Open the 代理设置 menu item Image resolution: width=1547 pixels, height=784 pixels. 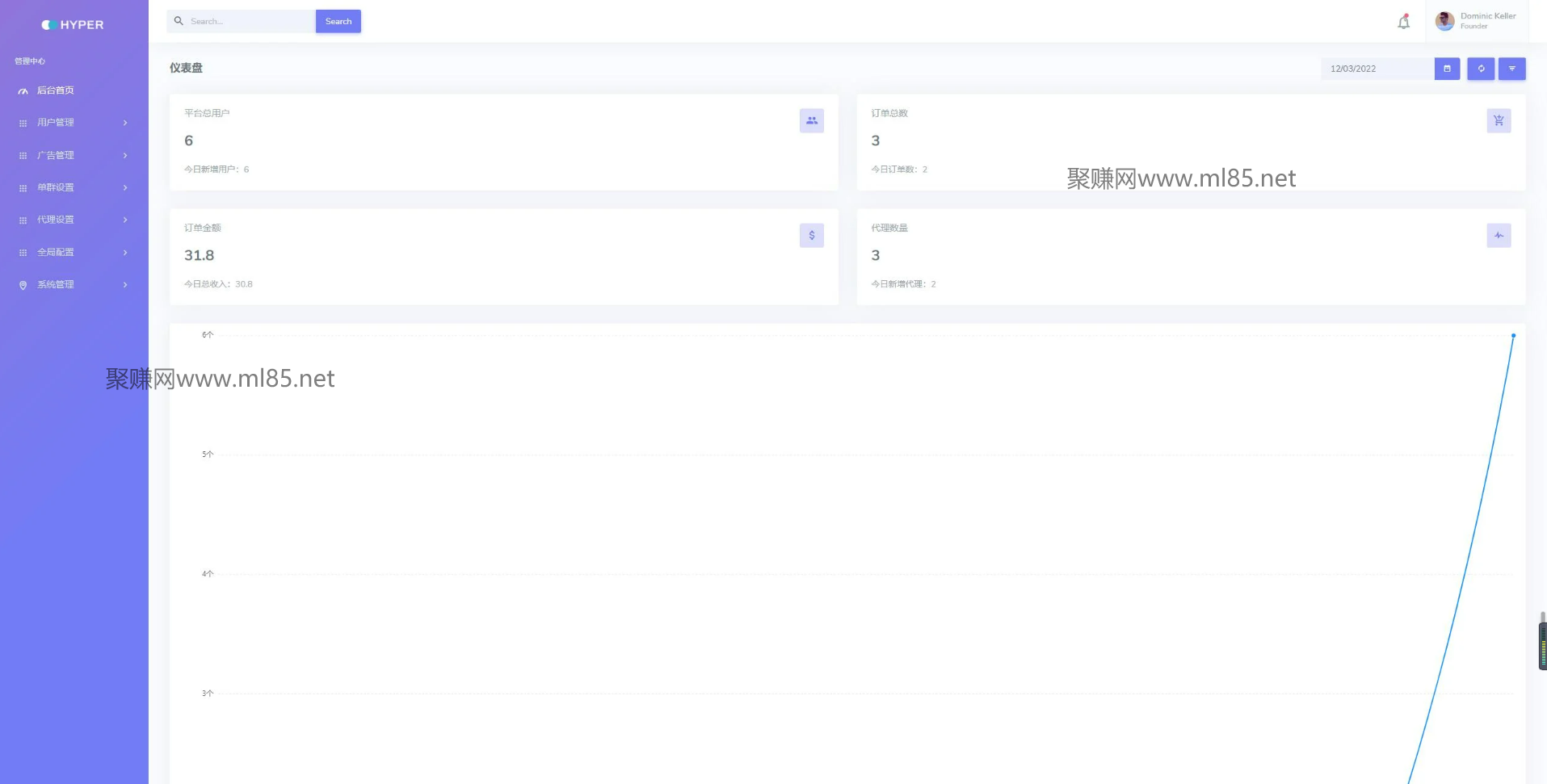tap(74, 220)
